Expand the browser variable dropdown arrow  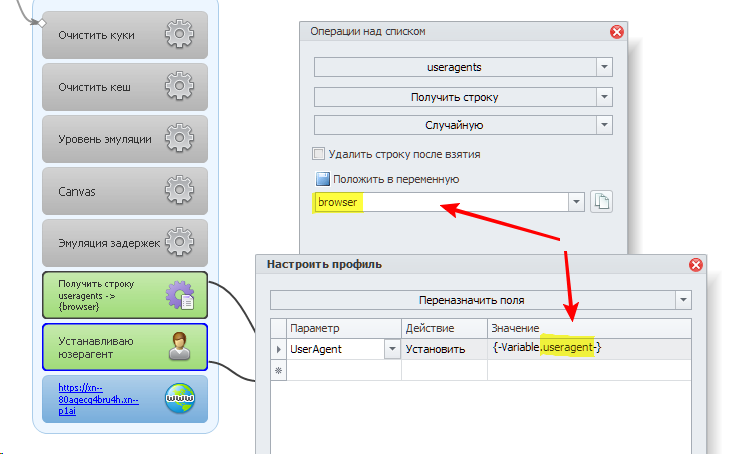(x=576, y=202)
